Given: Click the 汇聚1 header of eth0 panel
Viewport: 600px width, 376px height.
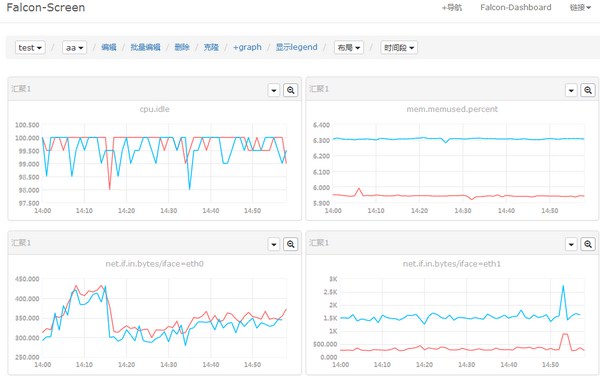Looking at the screenshot, I should pyautogui.click(x=21, y=243).
